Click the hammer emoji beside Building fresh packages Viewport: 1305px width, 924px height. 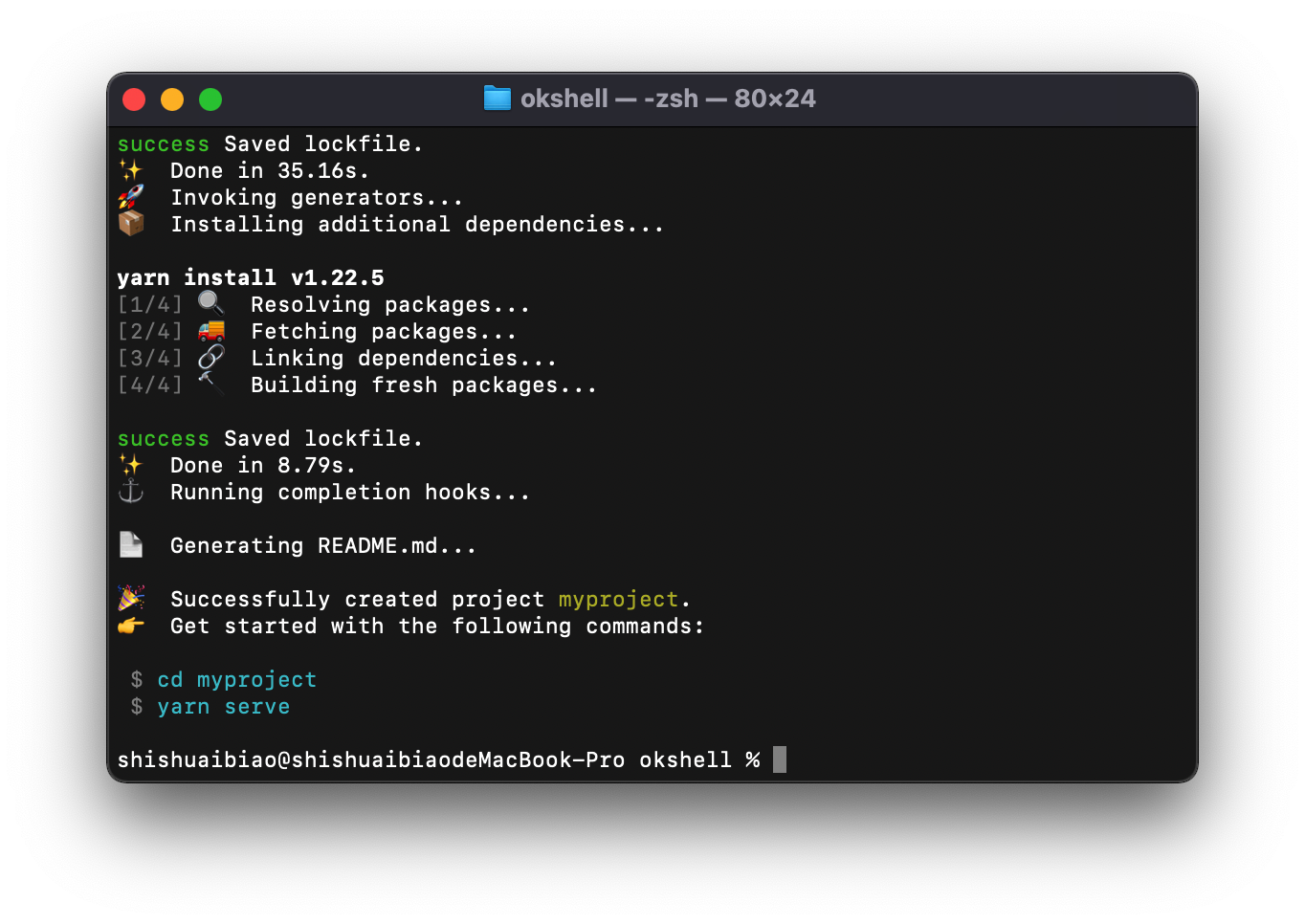coord(210,383)
